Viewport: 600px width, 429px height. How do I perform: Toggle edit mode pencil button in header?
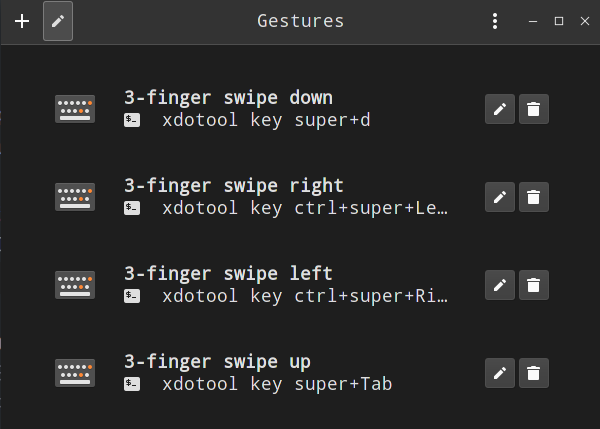(58, 21)
